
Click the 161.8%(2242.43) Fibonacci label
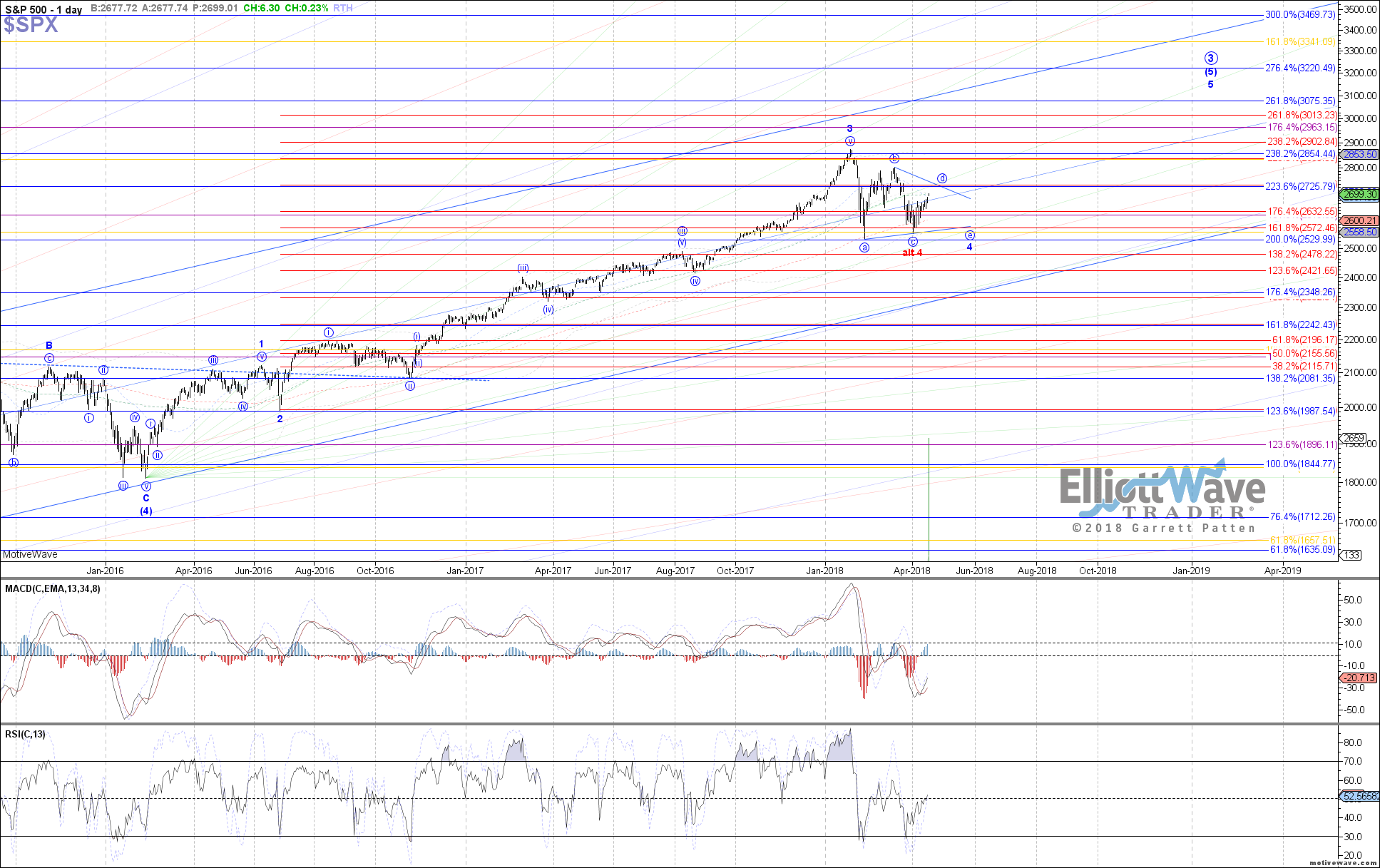pyautogui.click(x=1300, y=325)
